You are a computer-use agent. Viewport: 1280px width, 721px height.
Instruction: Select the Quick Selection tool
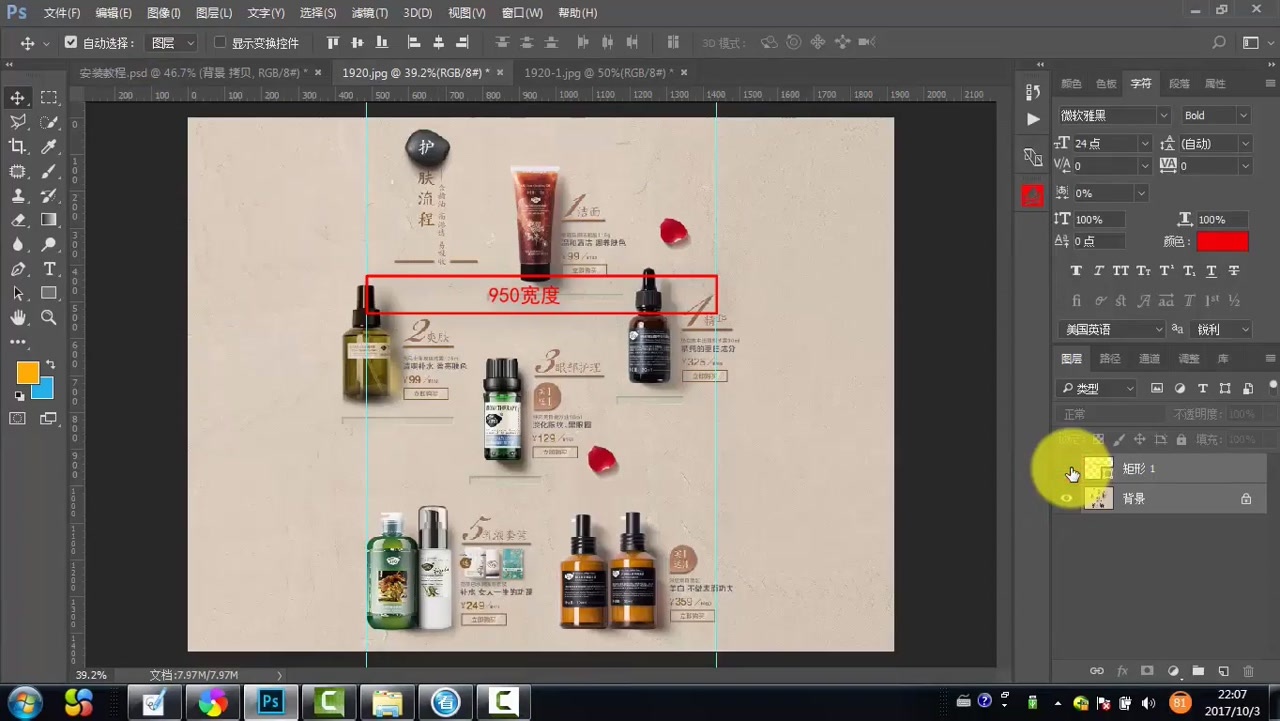49,122
